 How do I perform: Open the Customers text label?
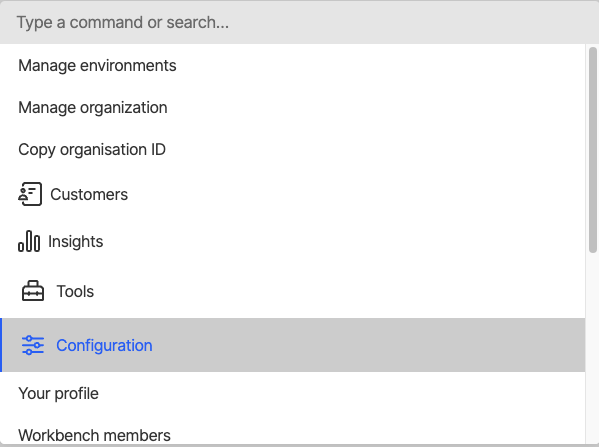coord(89,194)
